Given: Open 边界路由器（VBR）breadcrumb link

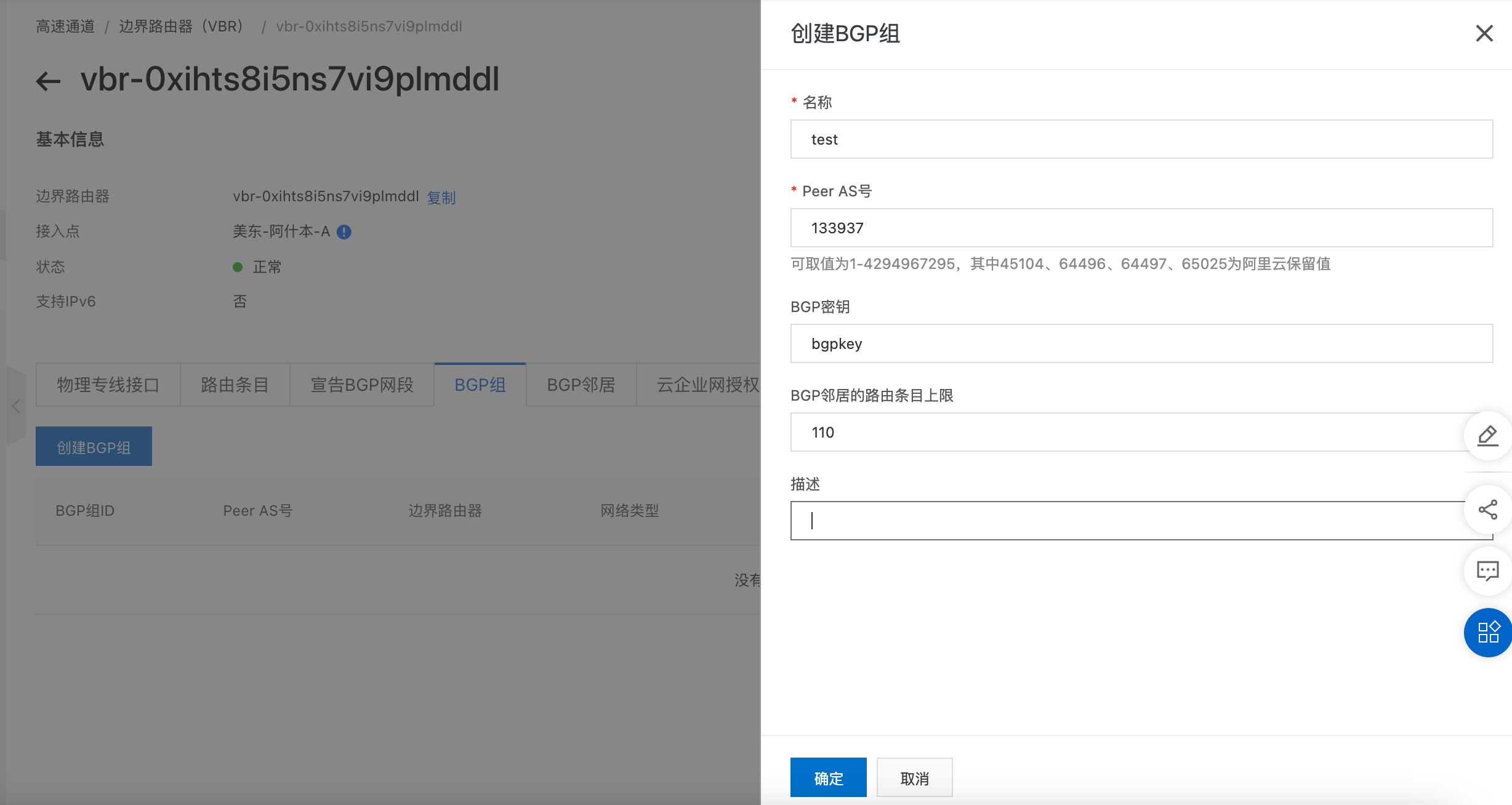Looking at the screenshot, I should (x=185, y=26).
